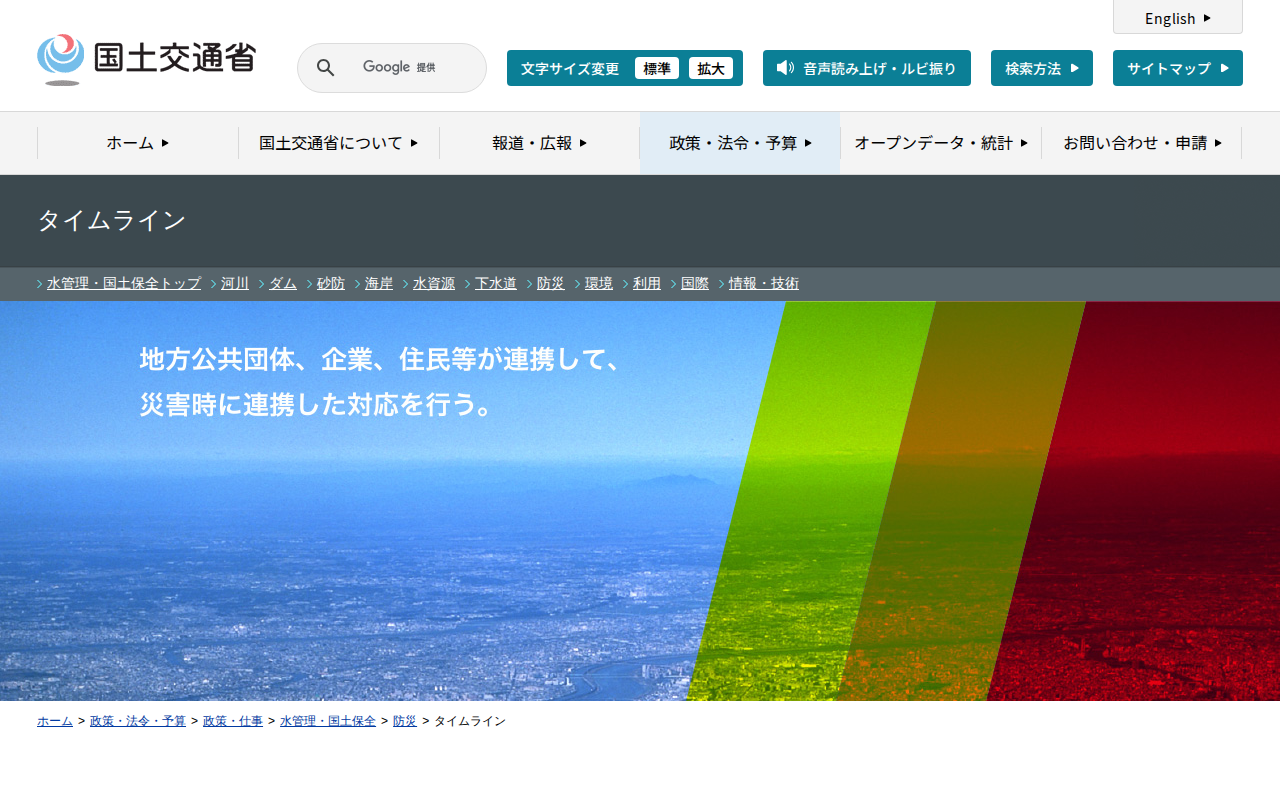Image resolution: width=1280 pixels, height=800 pixels.
Task: Click the 国土交通省 logo
Action: [146, 60]
